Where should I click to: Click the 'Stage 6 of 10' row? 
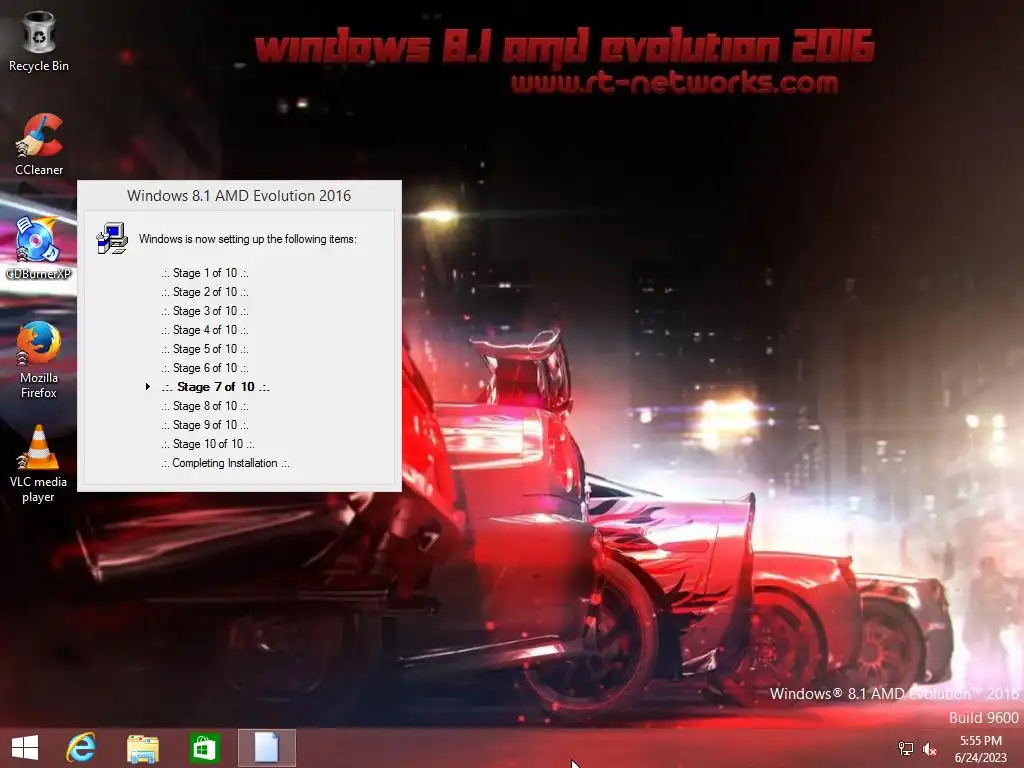204,368
